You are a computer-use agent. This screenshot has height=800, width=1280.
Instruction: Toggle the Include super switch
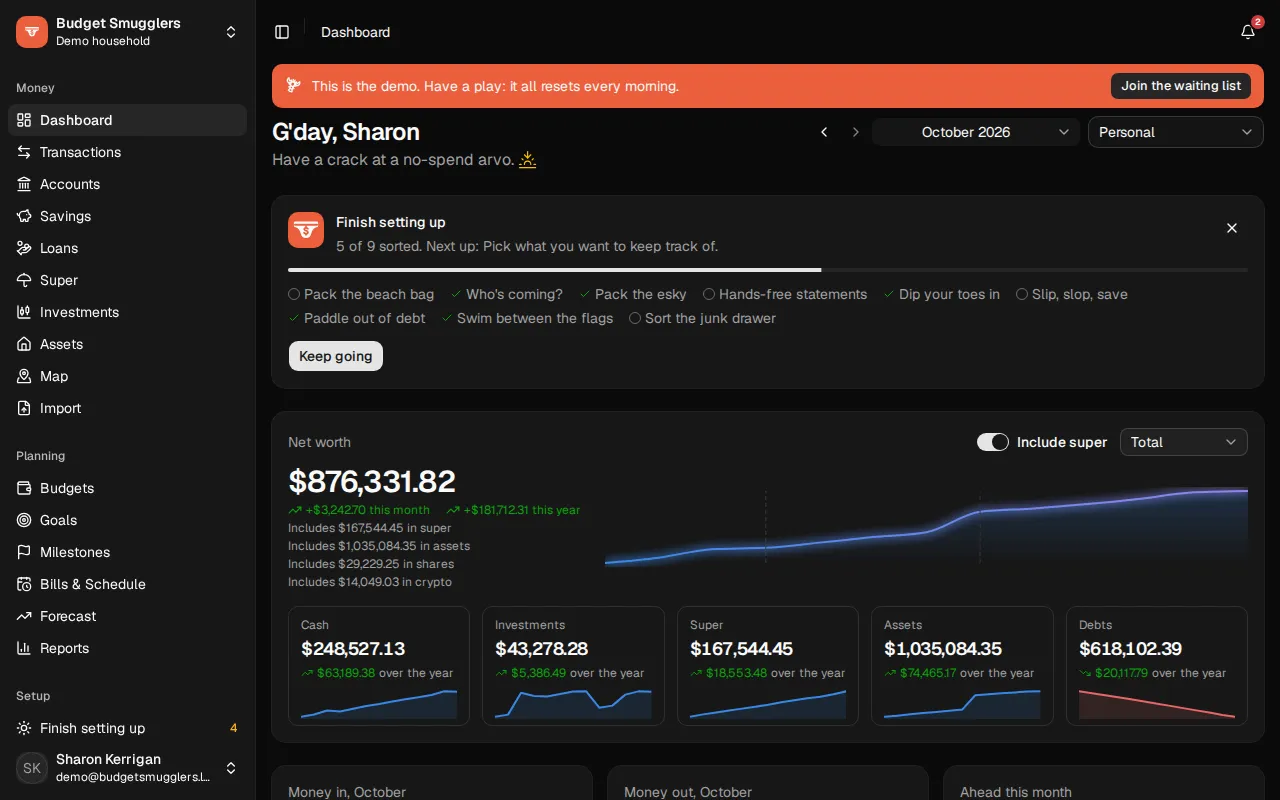993,442
